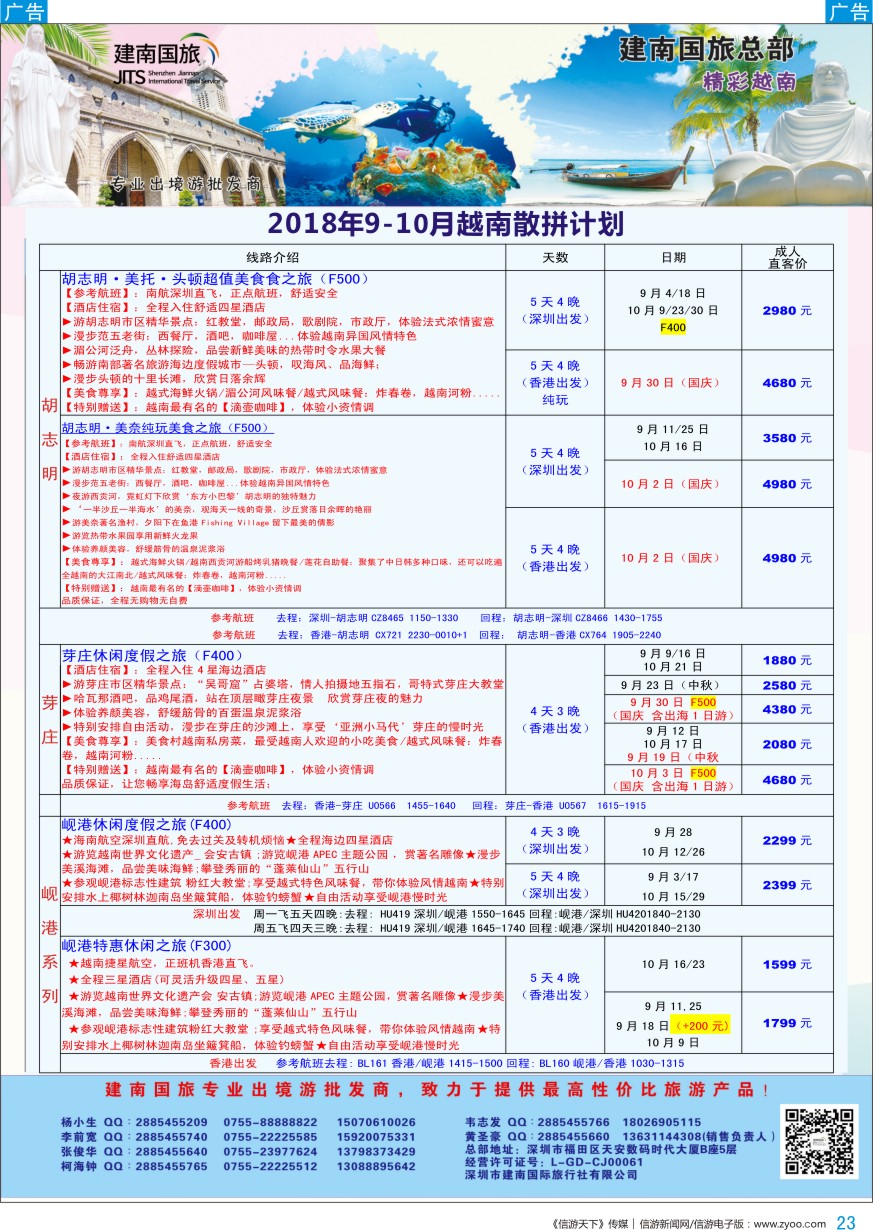The image size is (873, 1230).
Task: Open 岘港特惠休闲之旅 (F300) route title
Action: coord(148,945)
